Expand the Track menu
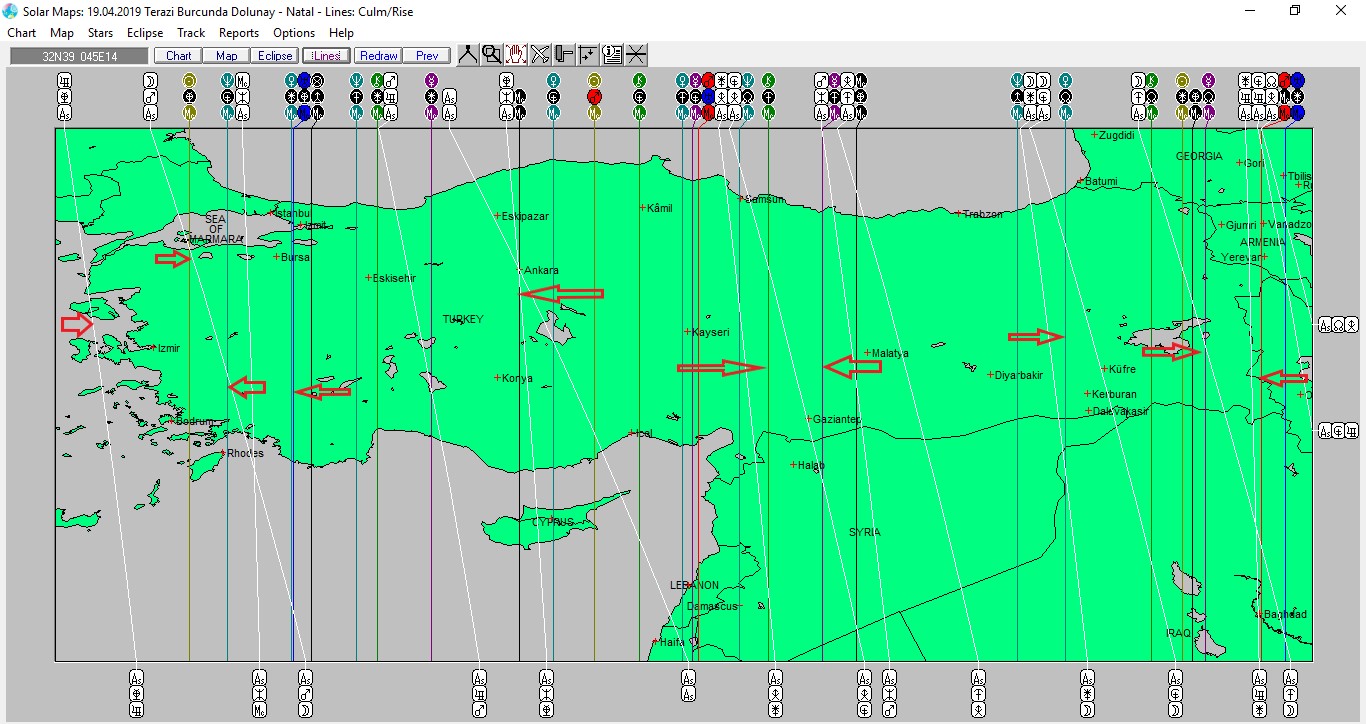 pyautogui.click(x=191, y=33)
